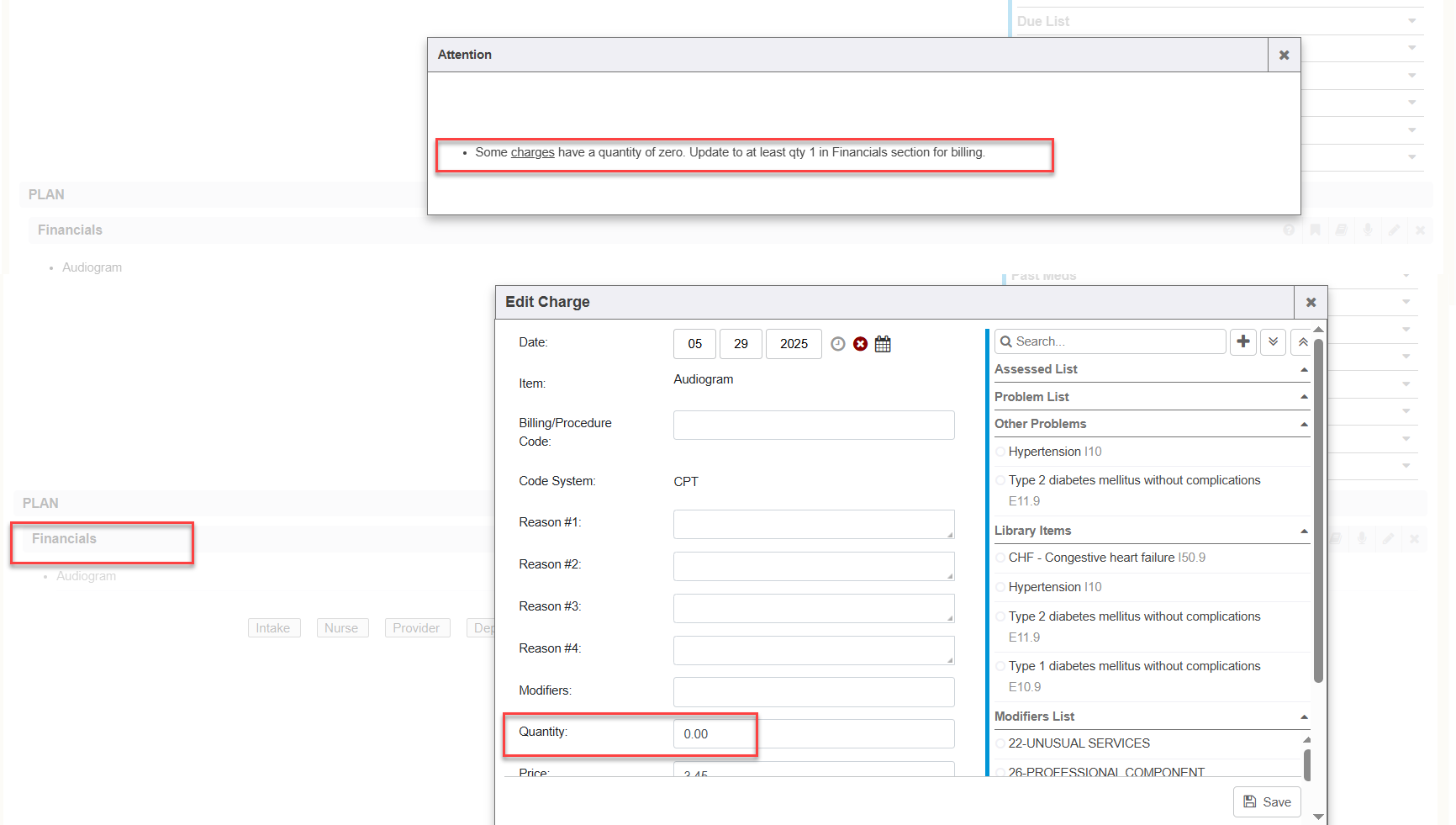Image resolution: width=1456 pixels, height=825 pixels.
Task: Click the Edit Charge panel vertical scrollbar
Action: 1318,505
